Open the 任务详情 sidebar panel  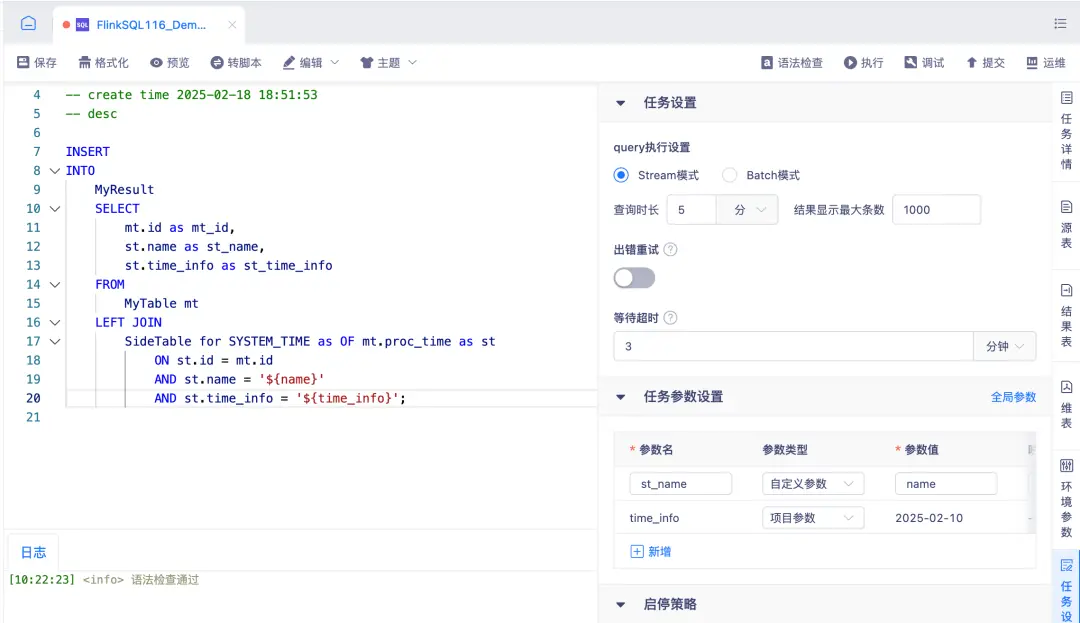click(1066, 131)
